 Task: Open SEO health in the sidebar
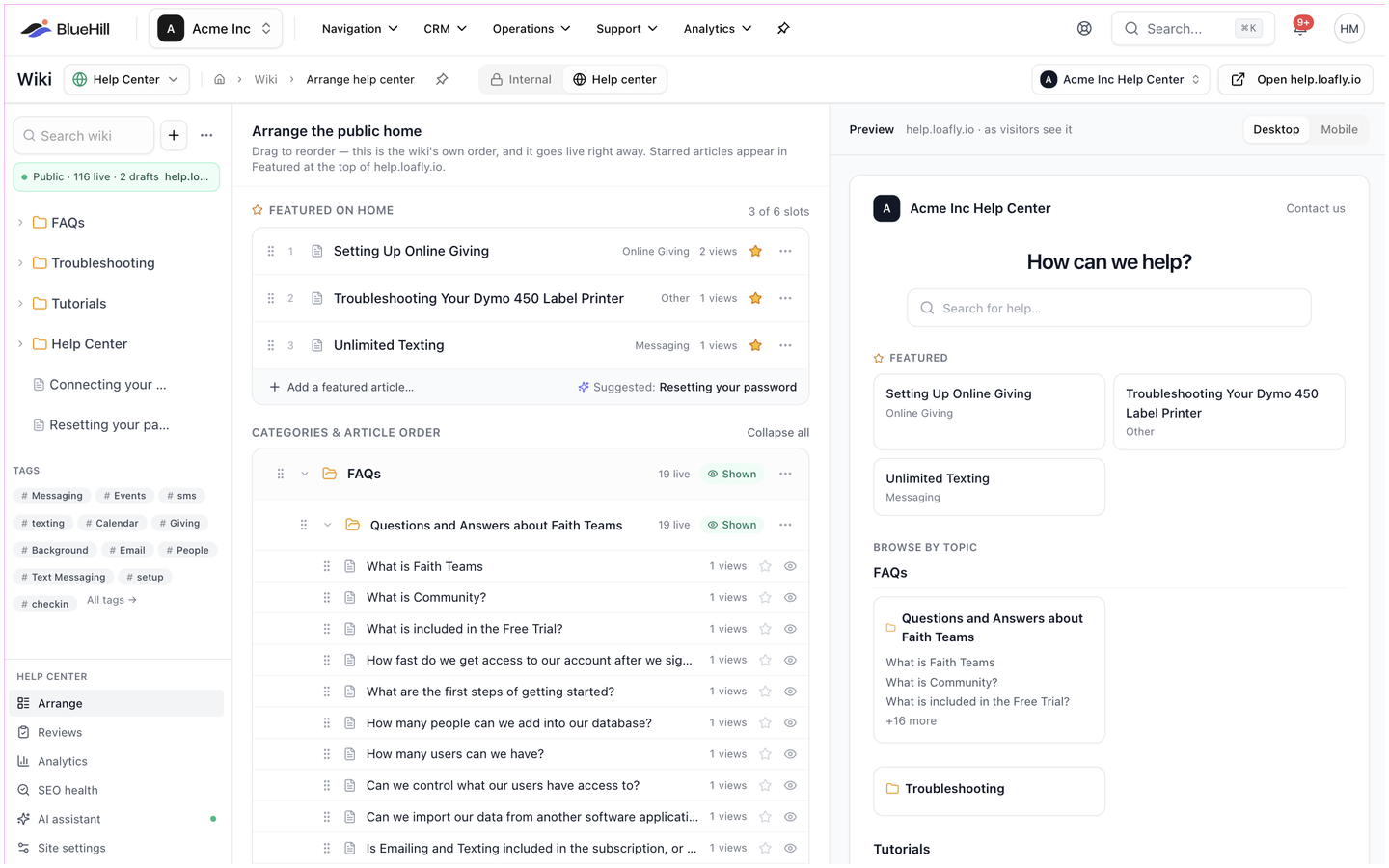(117, 791)
